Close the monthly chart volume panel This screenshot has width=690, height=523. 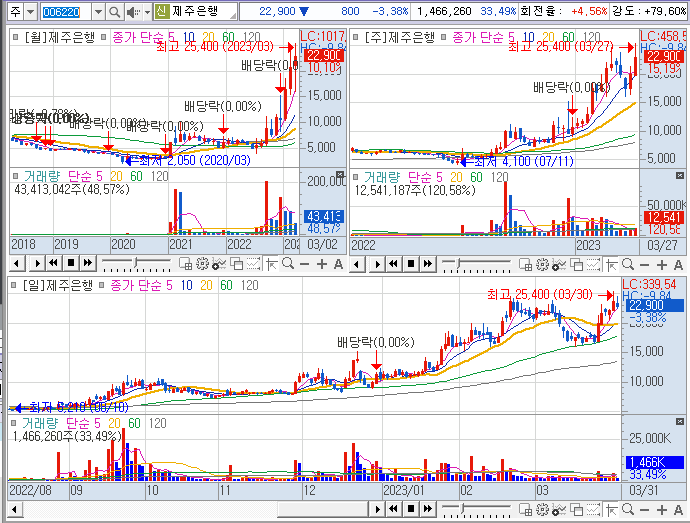(340, 175)
